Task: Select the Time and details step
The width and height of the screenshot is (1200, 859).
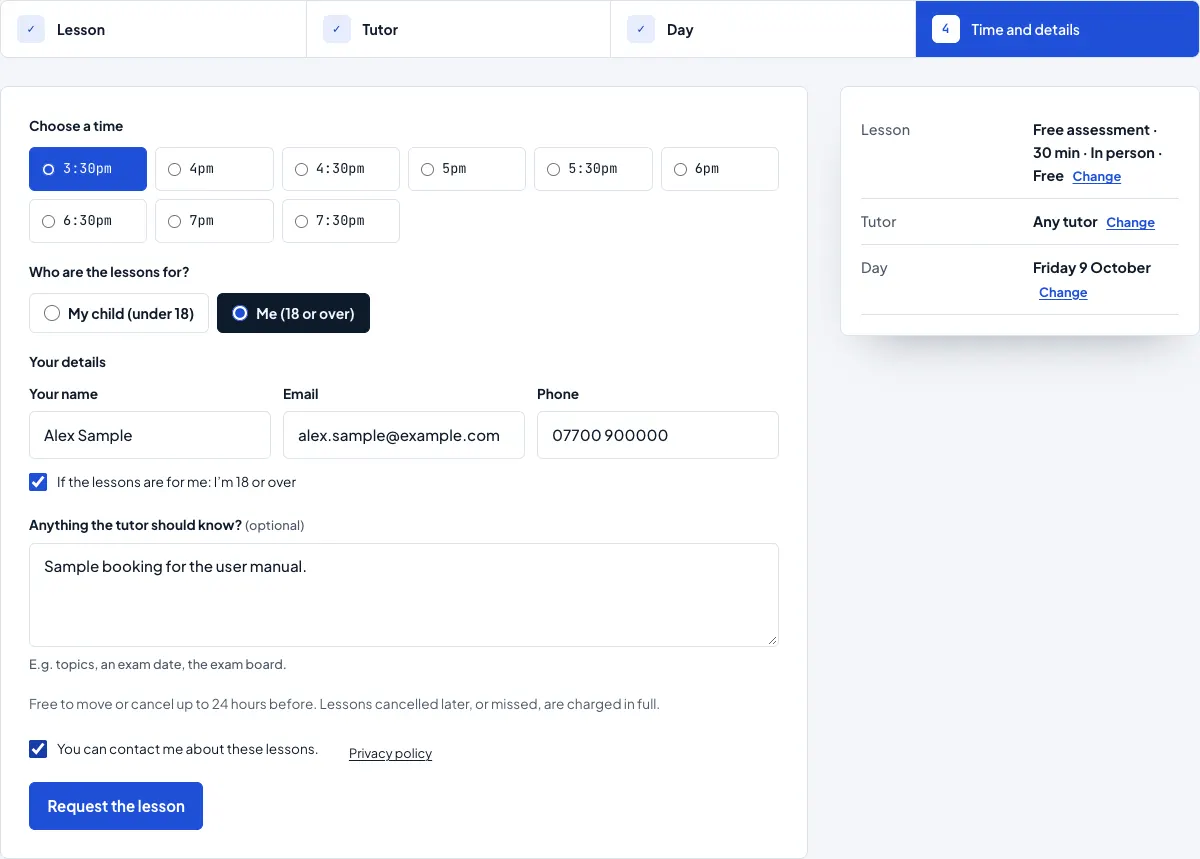Action: [1057, 29]
